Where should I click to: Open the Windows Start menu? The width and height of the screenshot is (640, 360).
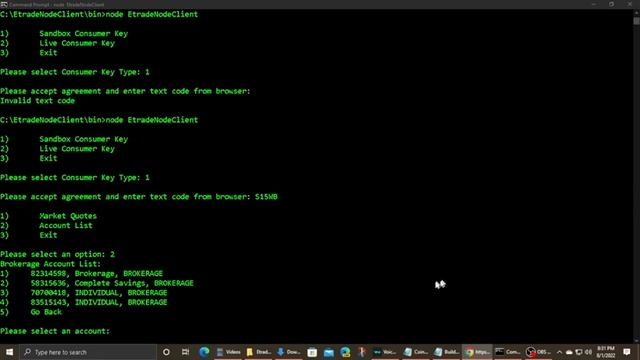pos(9,352)
